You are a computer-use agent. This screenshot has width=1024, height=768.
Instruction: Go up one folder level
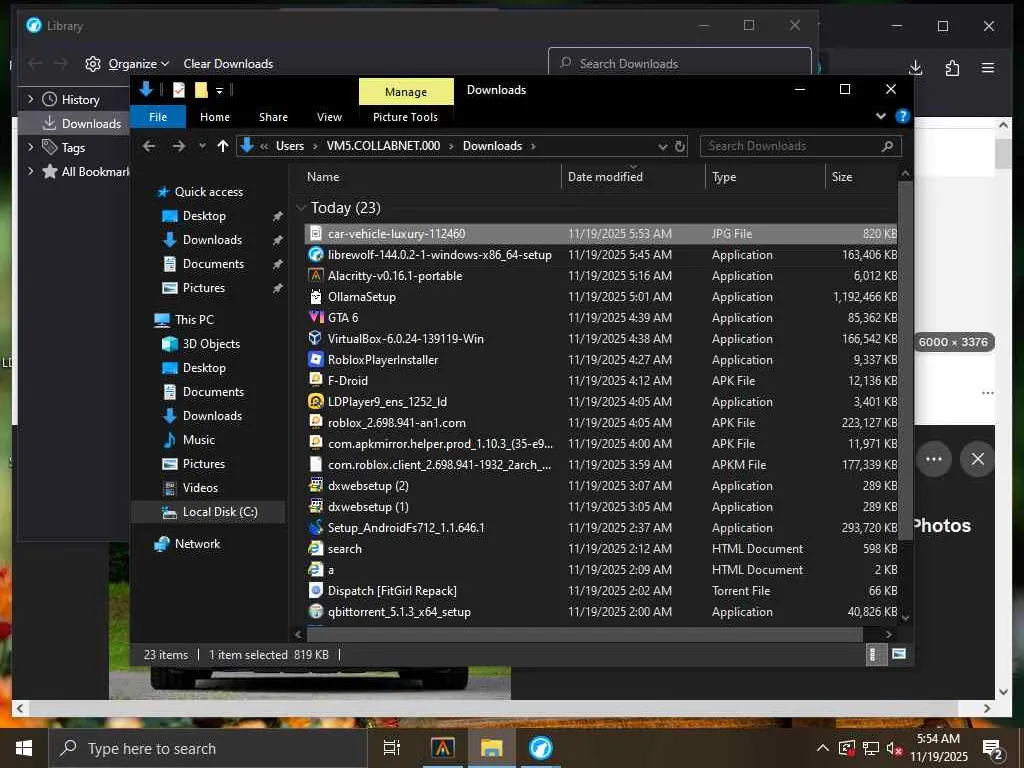[x=223, y=146]
